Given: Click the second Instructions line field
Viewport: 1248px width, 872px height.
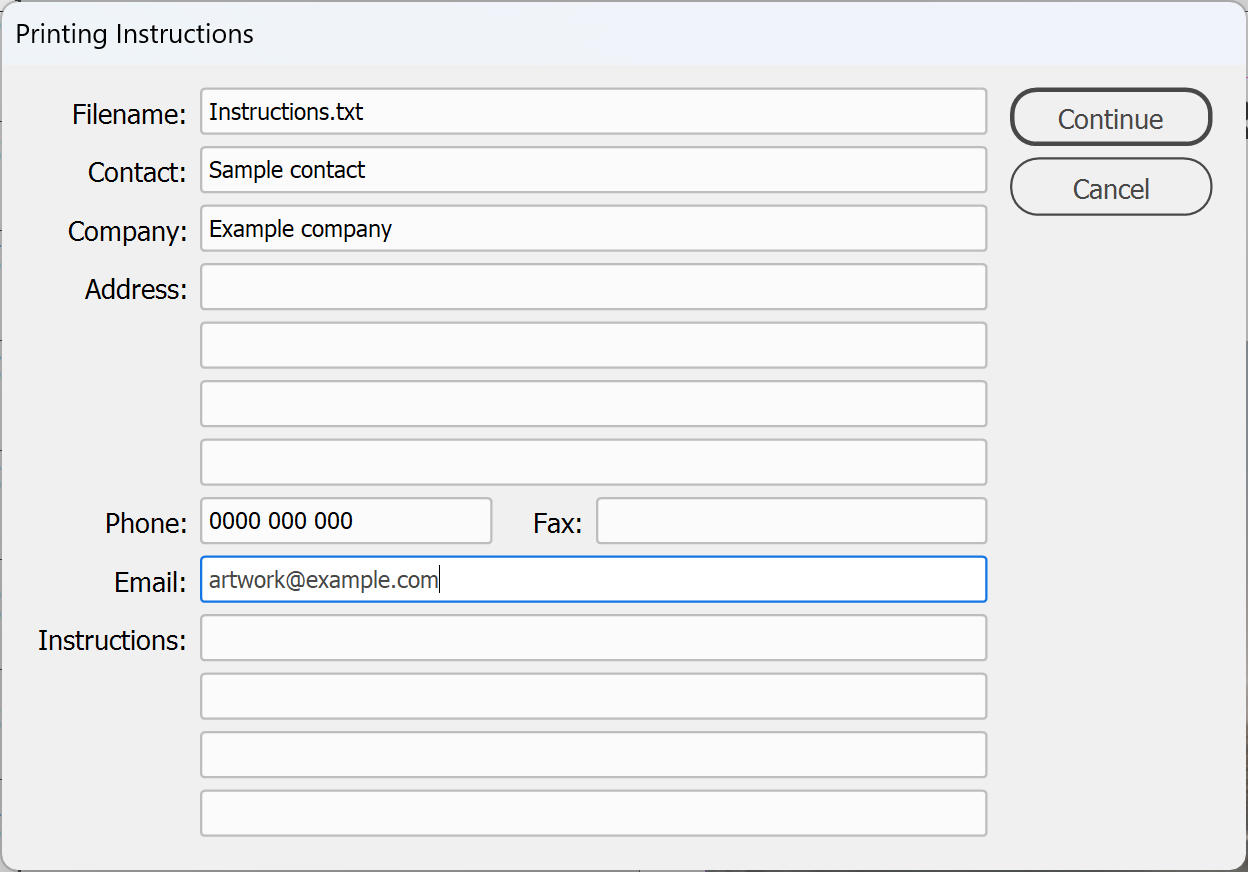Looking at the screenshot, I should (x=594, y=696).
